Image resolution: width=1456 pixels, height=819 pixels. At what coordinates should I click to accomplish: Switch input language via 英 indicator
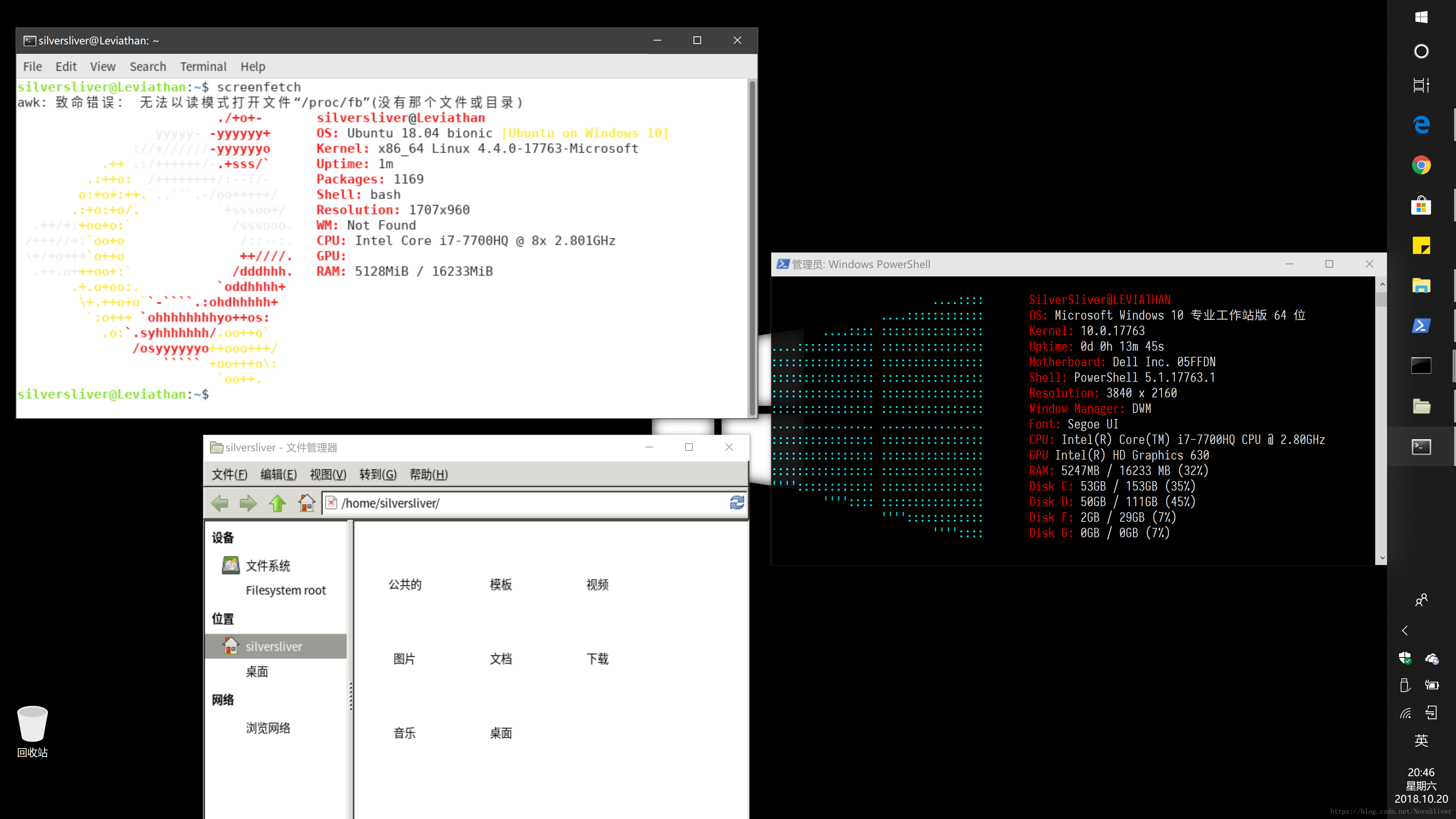click(x=1421, y=741)
